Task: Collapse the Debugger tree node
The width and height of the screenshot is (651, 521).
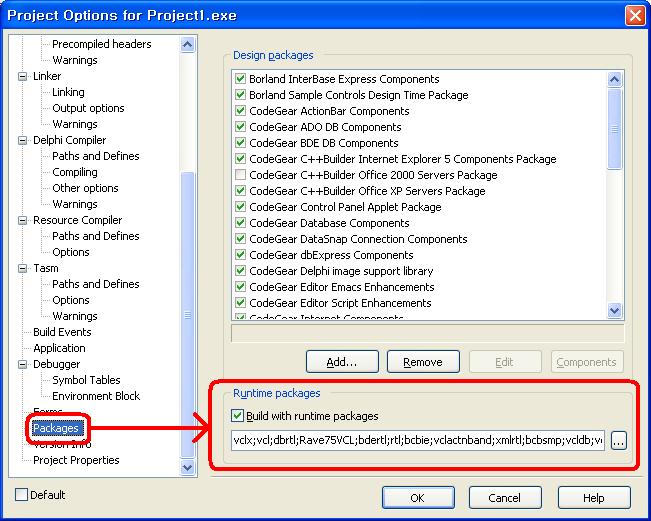Action: (x=24, y=364)
